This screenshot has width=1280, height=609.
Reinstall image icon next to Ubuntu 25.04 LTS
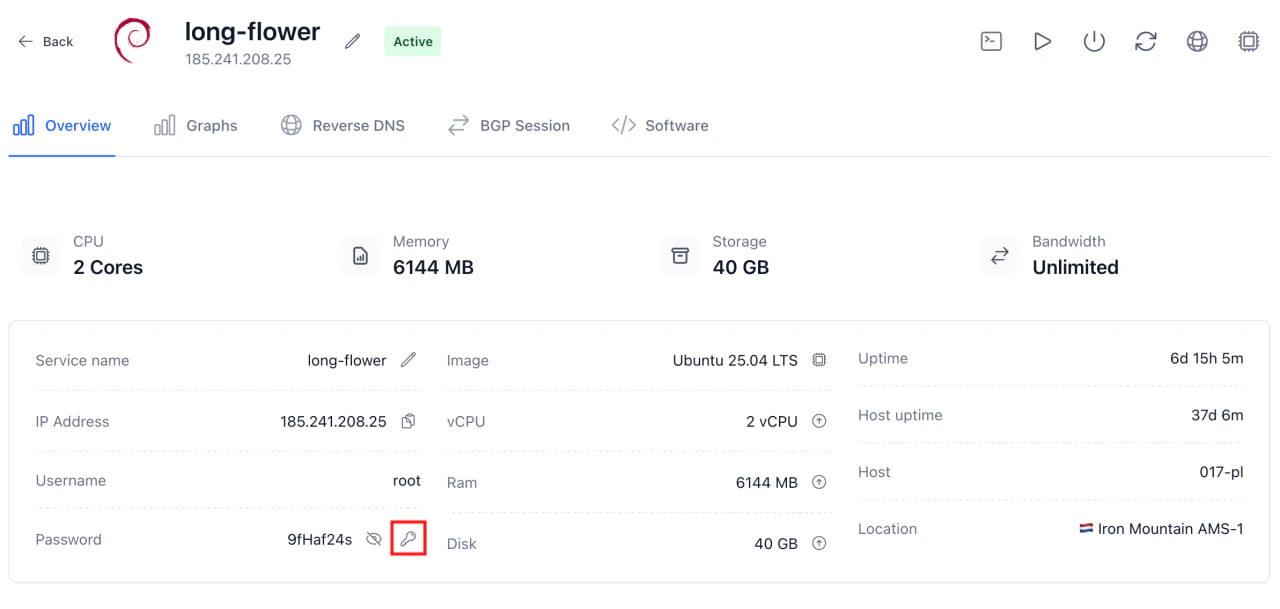819,360
